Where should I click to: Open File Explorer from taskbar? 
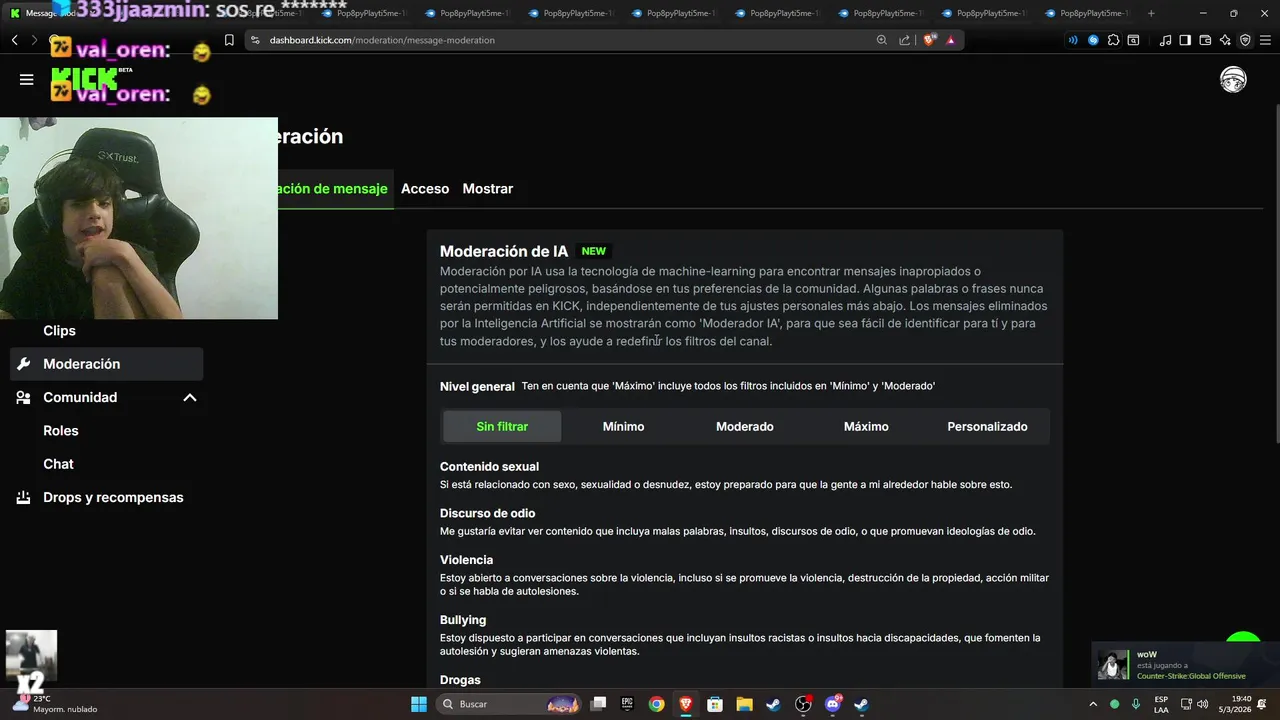tap(744, 704)
